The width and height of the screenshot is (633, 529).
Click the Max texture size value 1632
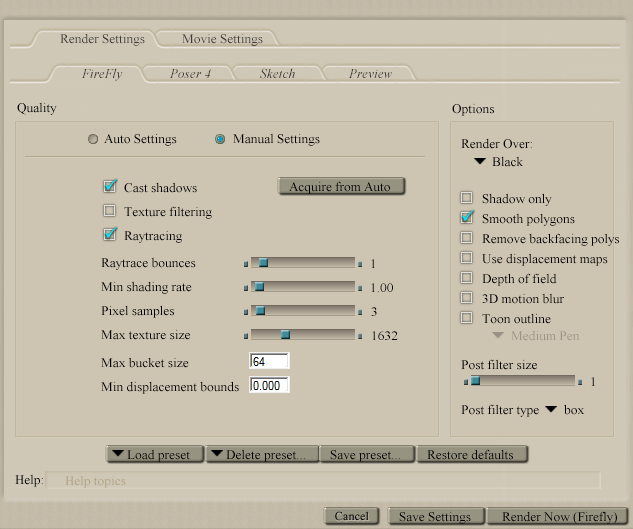click(x=384, y=336)
